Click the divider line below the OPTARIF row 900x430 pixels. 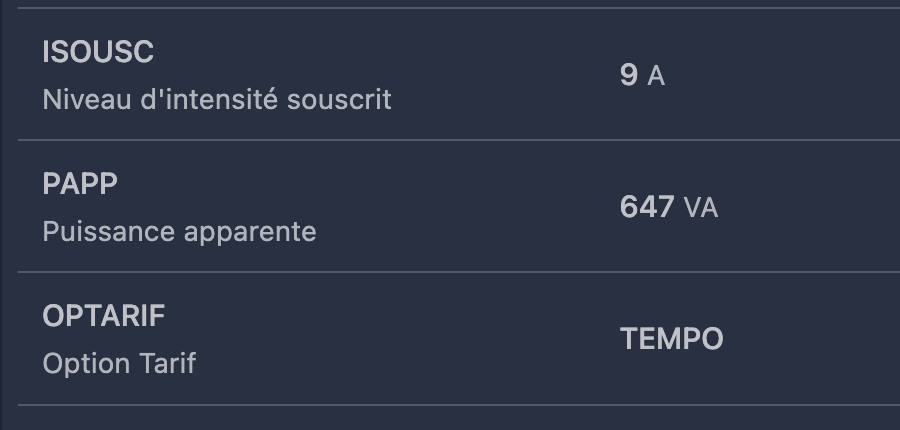[x=459, y=405]
